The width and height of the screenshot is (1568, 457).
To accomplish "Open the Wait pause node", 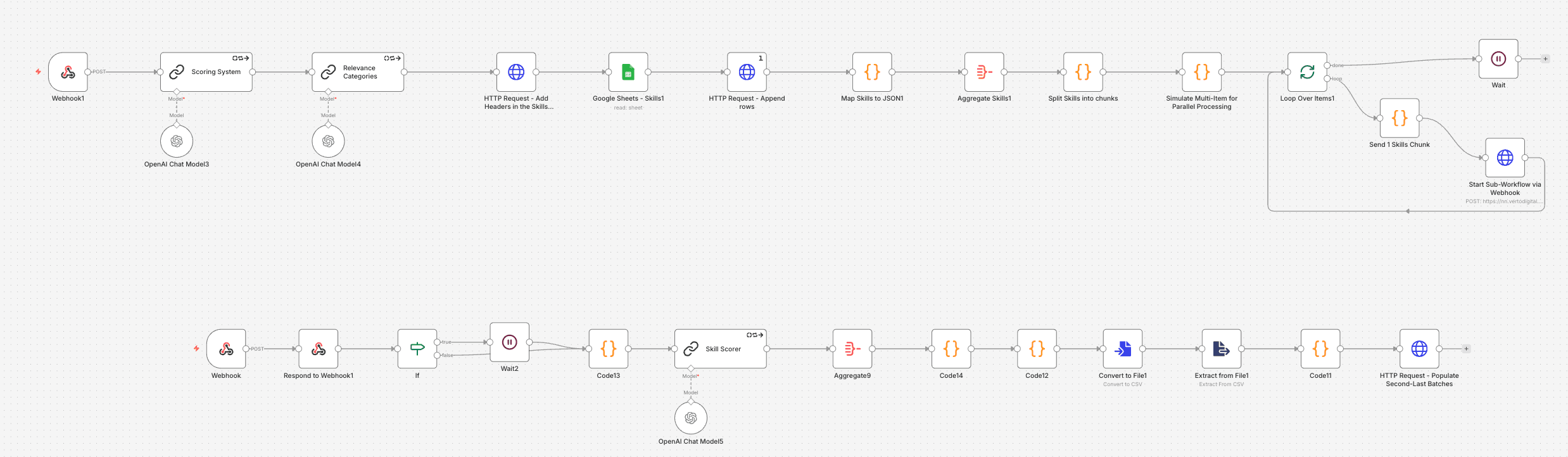I will pyautogui.click(x=1498, y=59).
